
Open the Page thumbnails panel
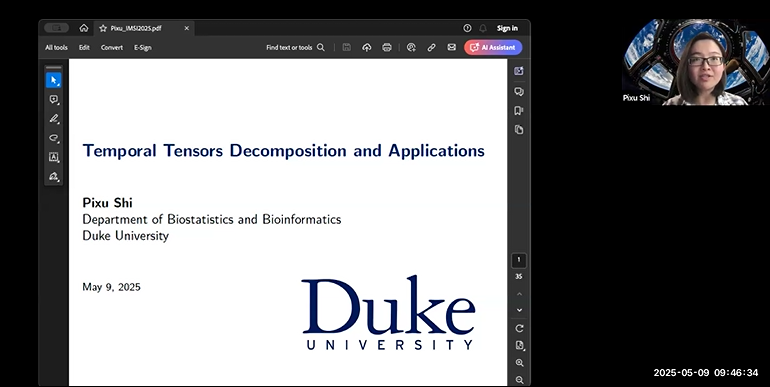(519, 130)
